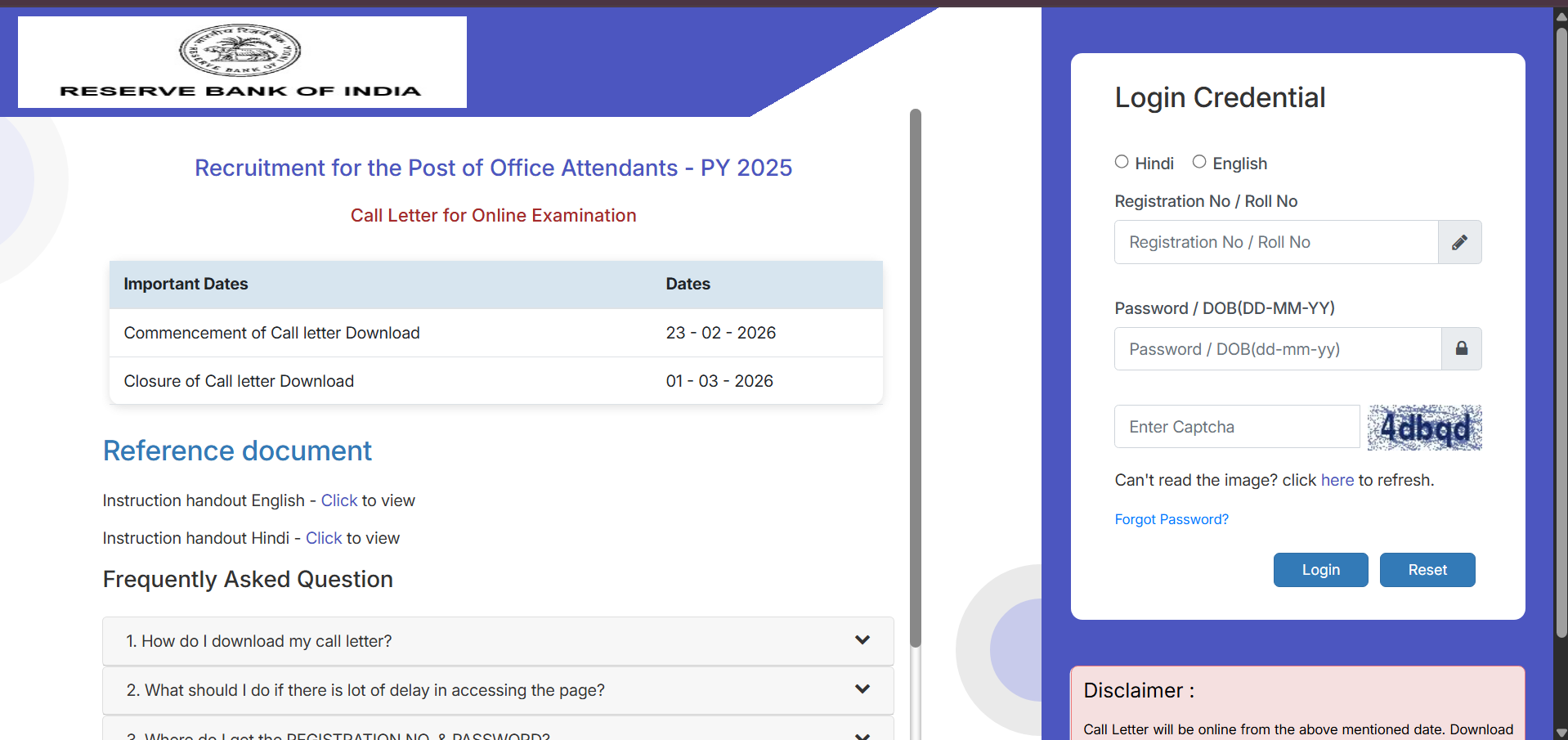Click chevron arrow on second FAQ item

pyautogui.click(x=862, y=689)
